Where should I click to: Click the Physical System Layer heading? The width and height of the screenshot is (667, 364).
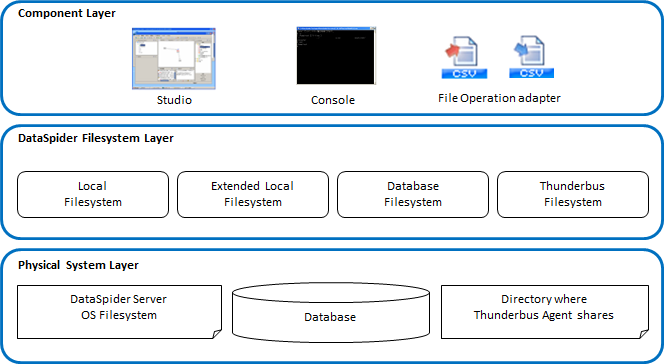[x=78, y=265]
